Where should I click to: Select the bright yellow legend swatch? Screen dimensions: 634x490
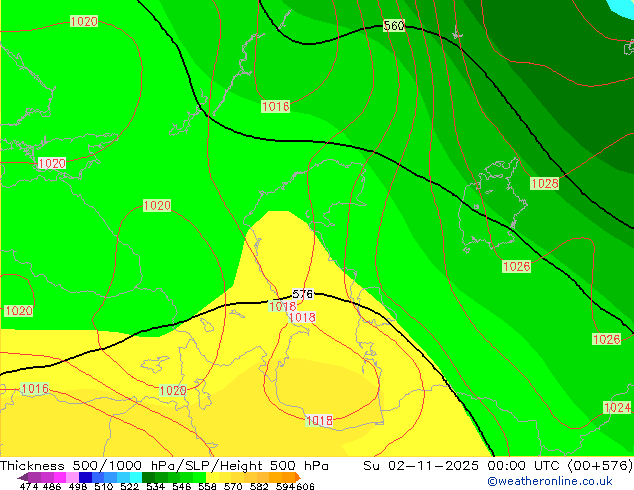pyautogui.click(x=212, y=477)
